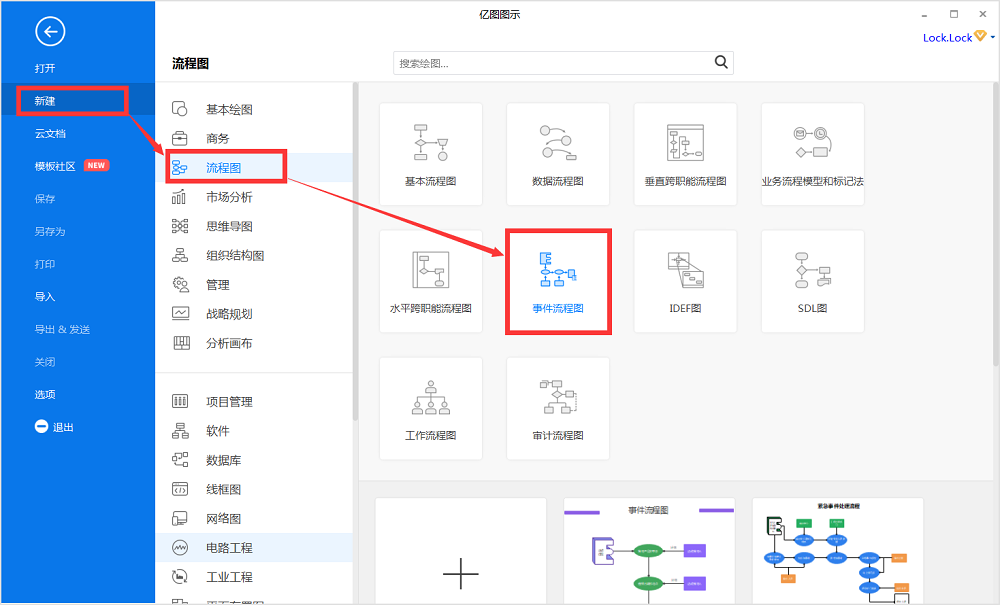Click the 商务 briefcase icon
Screen dimensions: 1000x605
coord(180,138)
